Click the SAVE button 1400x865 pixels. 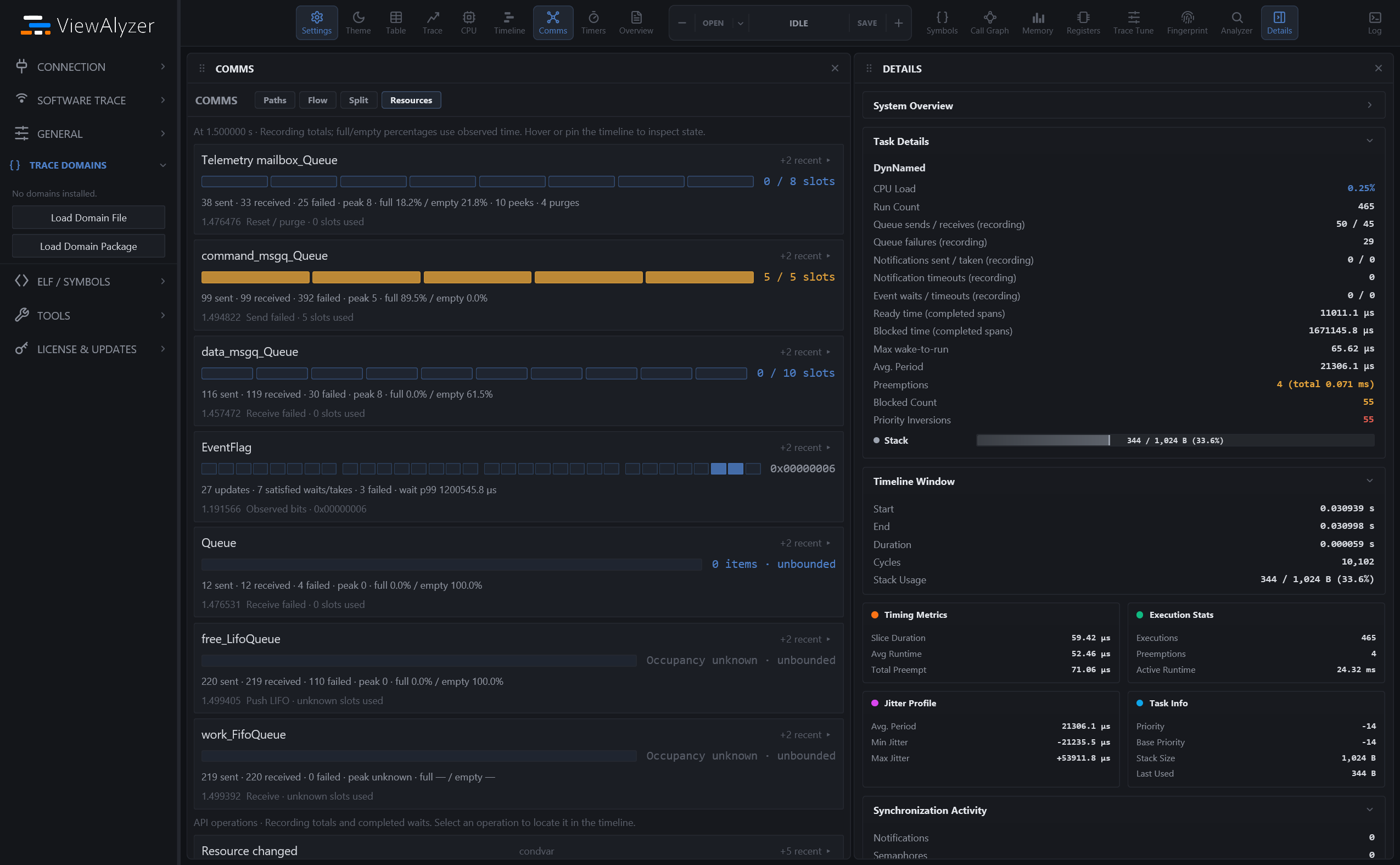click(867, 24)
